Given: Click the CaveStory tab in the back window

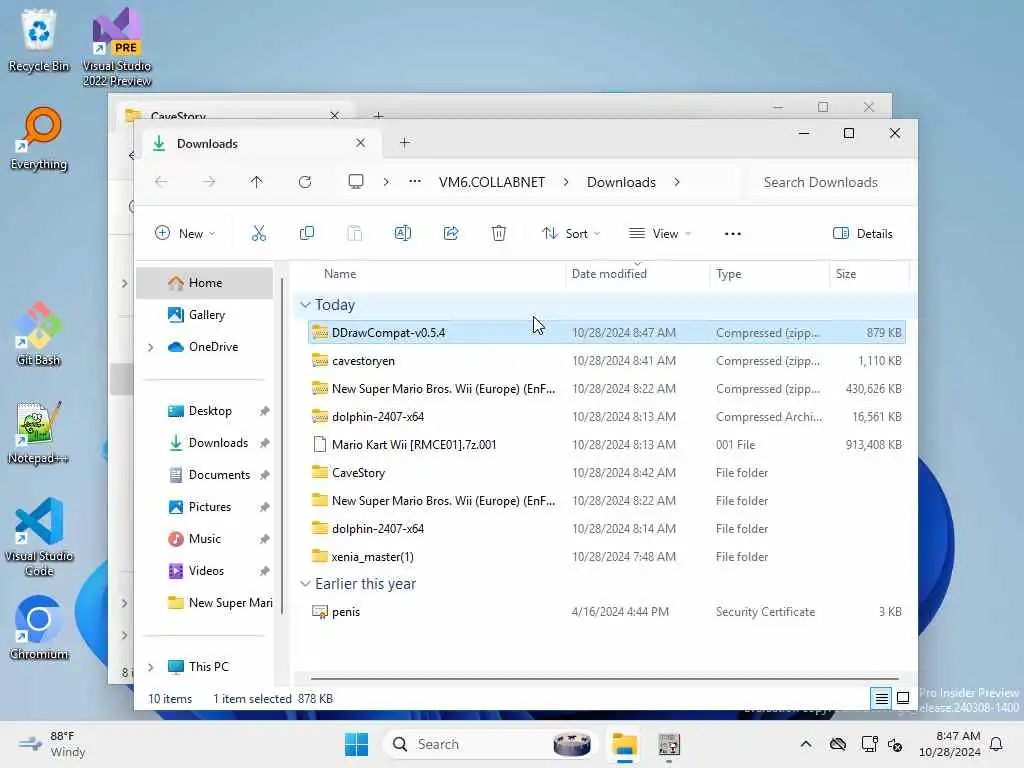Looking at the screenshot, I should click(x=178, y=115).
